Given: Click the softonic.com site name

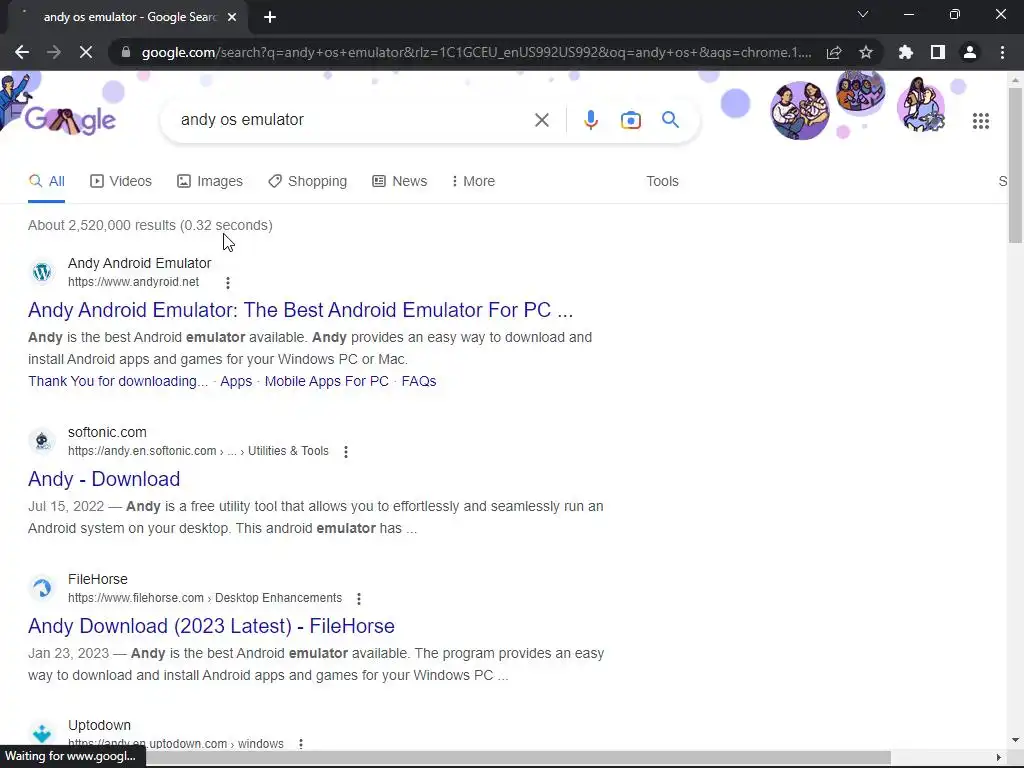Looking at the screenshot, I should click(107, 432).
